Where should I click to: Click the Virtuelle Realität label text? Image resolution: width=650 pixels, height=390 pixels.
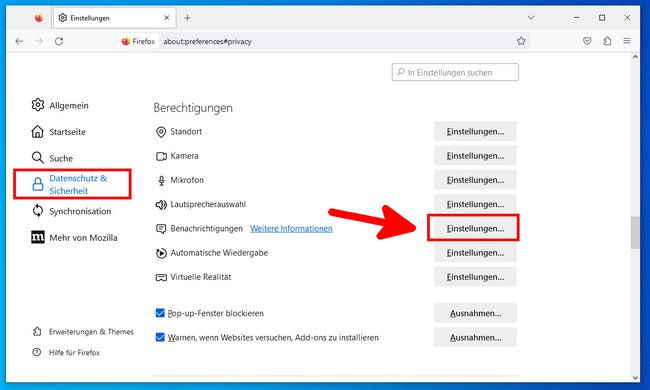(201, 277)
